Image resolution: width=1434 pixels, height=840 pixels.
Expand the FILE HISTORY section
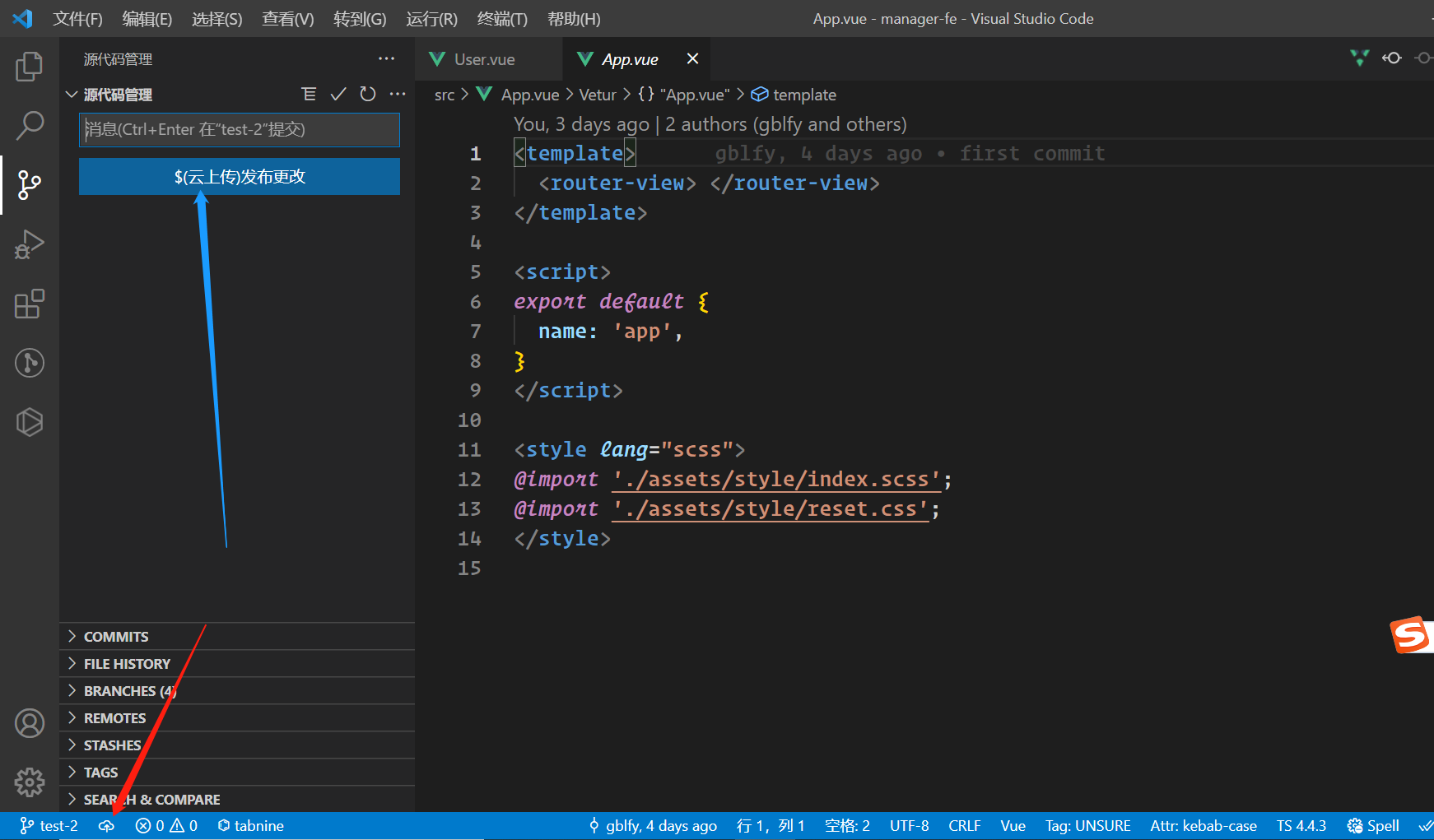pyautogui.click(x=237, y=663)
